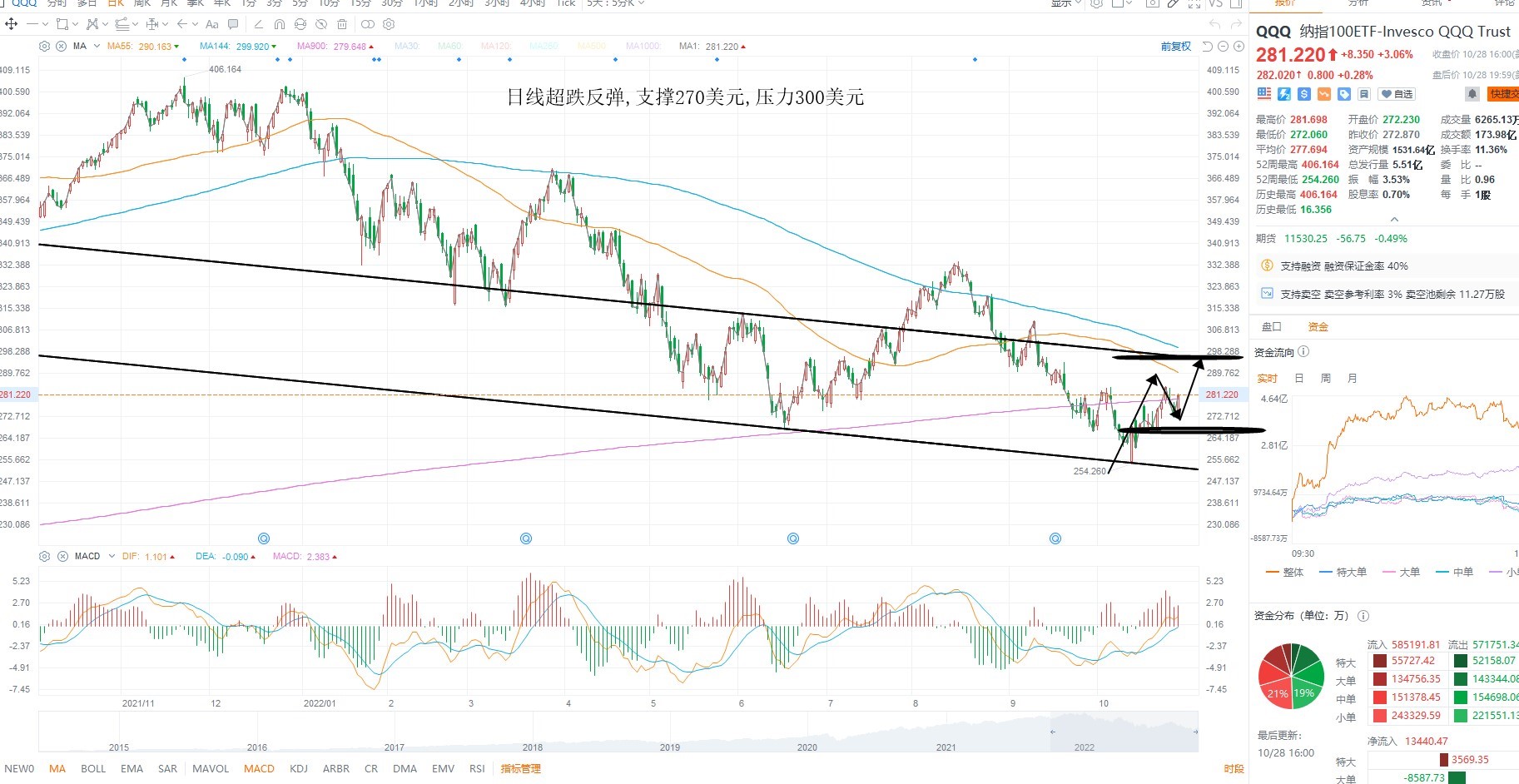Select the rectangle shape drawing tool
This screenshot has width=1519, height=784.
pyautogui.click(x=62, y=24)
